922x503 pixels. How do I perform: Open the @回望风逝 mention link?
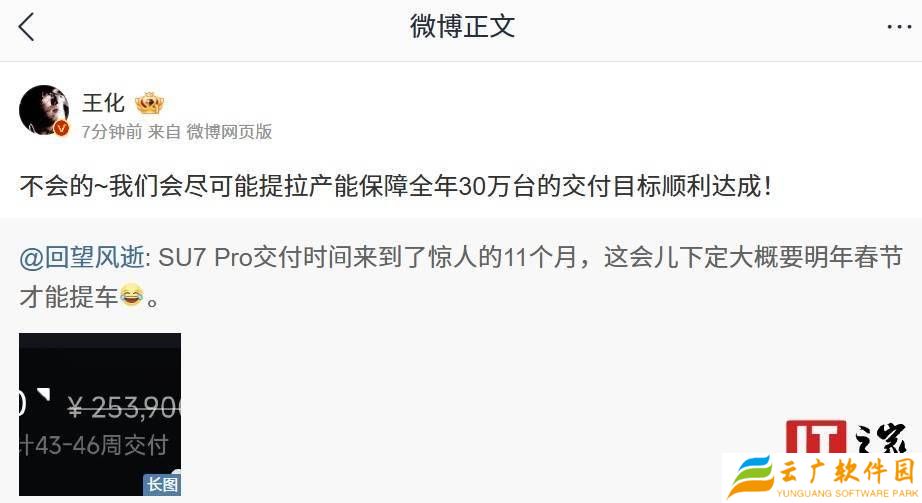click(82, 257)
